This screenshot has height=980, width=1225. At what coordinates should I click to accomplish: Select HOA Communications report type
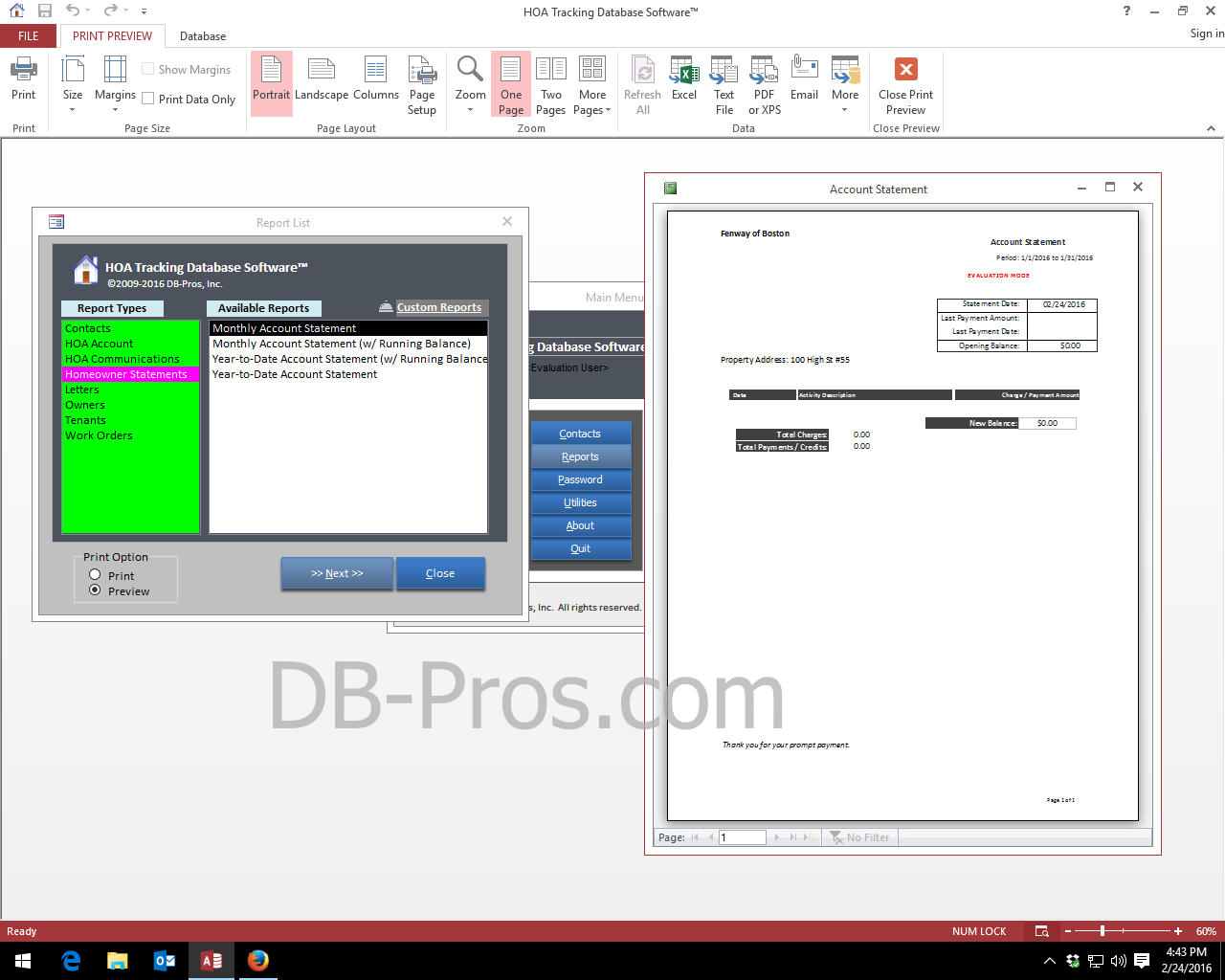pos(130,359)
